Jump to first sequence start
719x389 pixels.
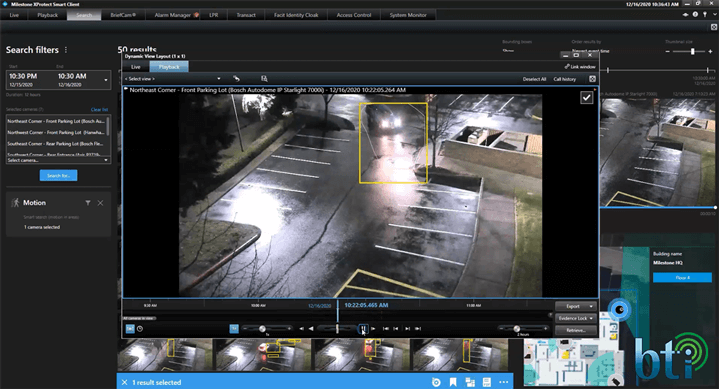[386, 328]
